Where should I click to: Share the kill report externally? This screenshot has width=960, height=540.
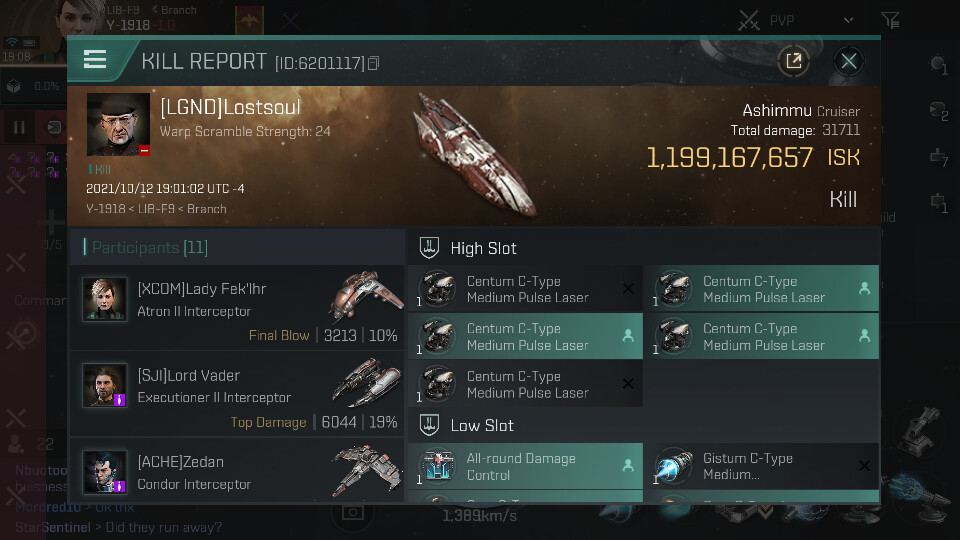pyautogui.click(x=793, y=61)
